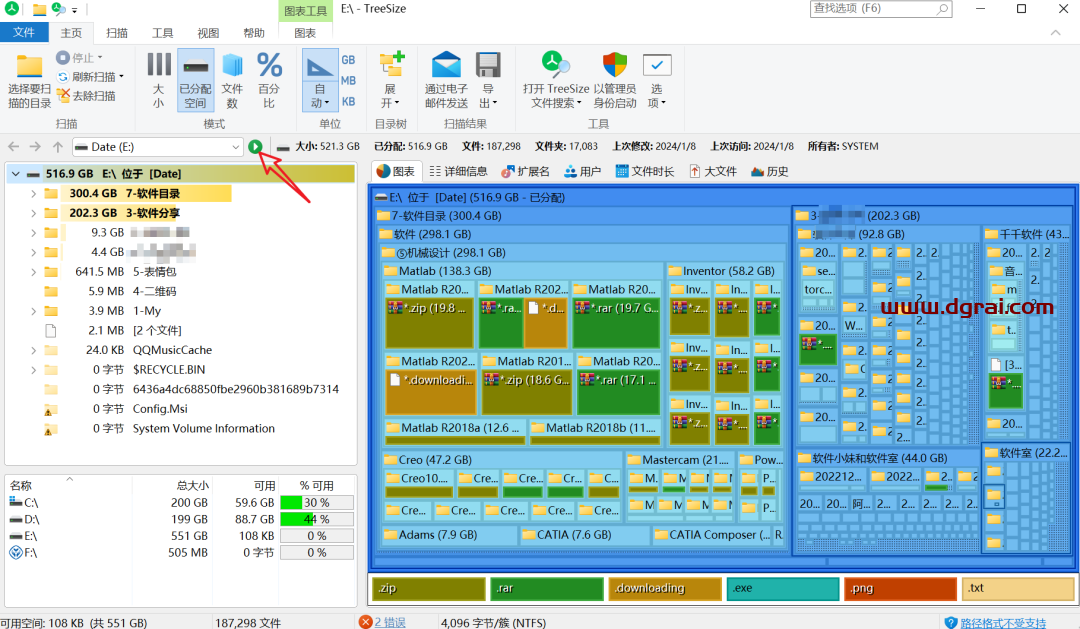Restart as administrator
The width and height of the screenshot is (1080, 629).
point(615,80)
